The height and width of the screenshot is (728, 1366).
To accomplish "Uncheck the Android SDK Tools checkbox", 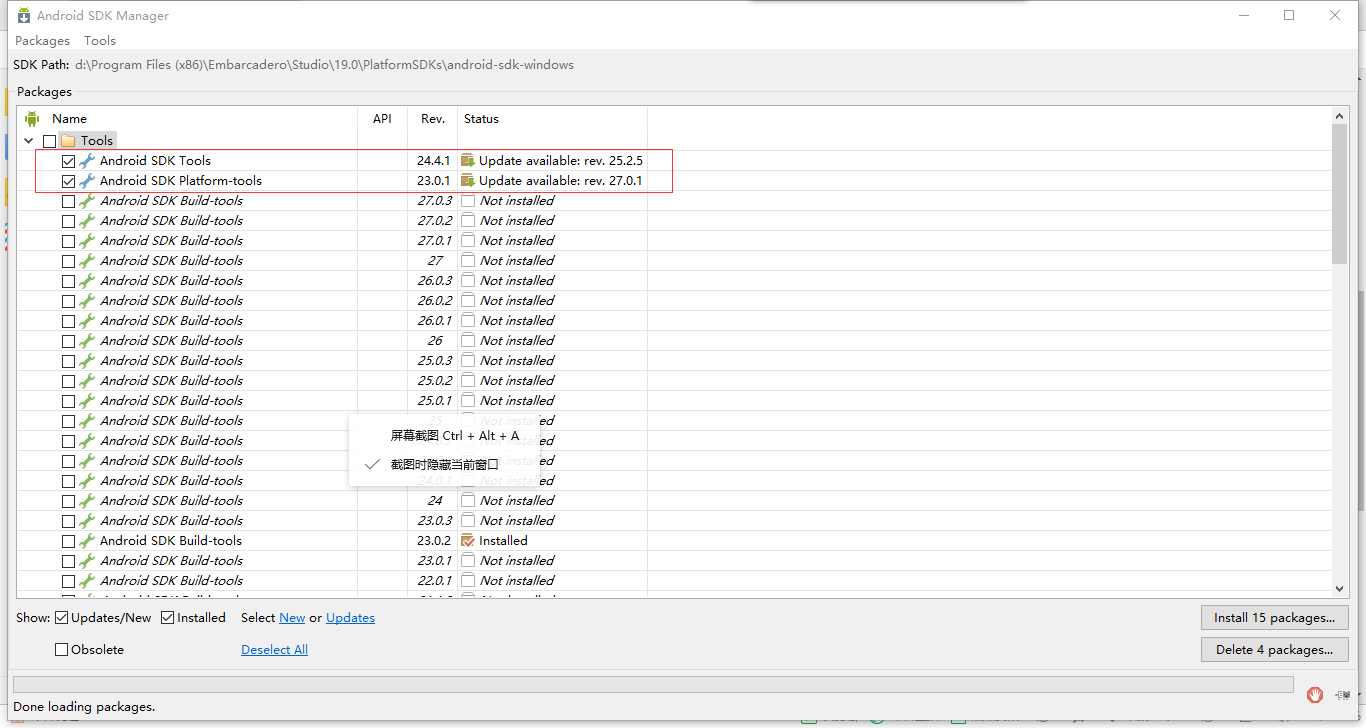I will point(68,161).
